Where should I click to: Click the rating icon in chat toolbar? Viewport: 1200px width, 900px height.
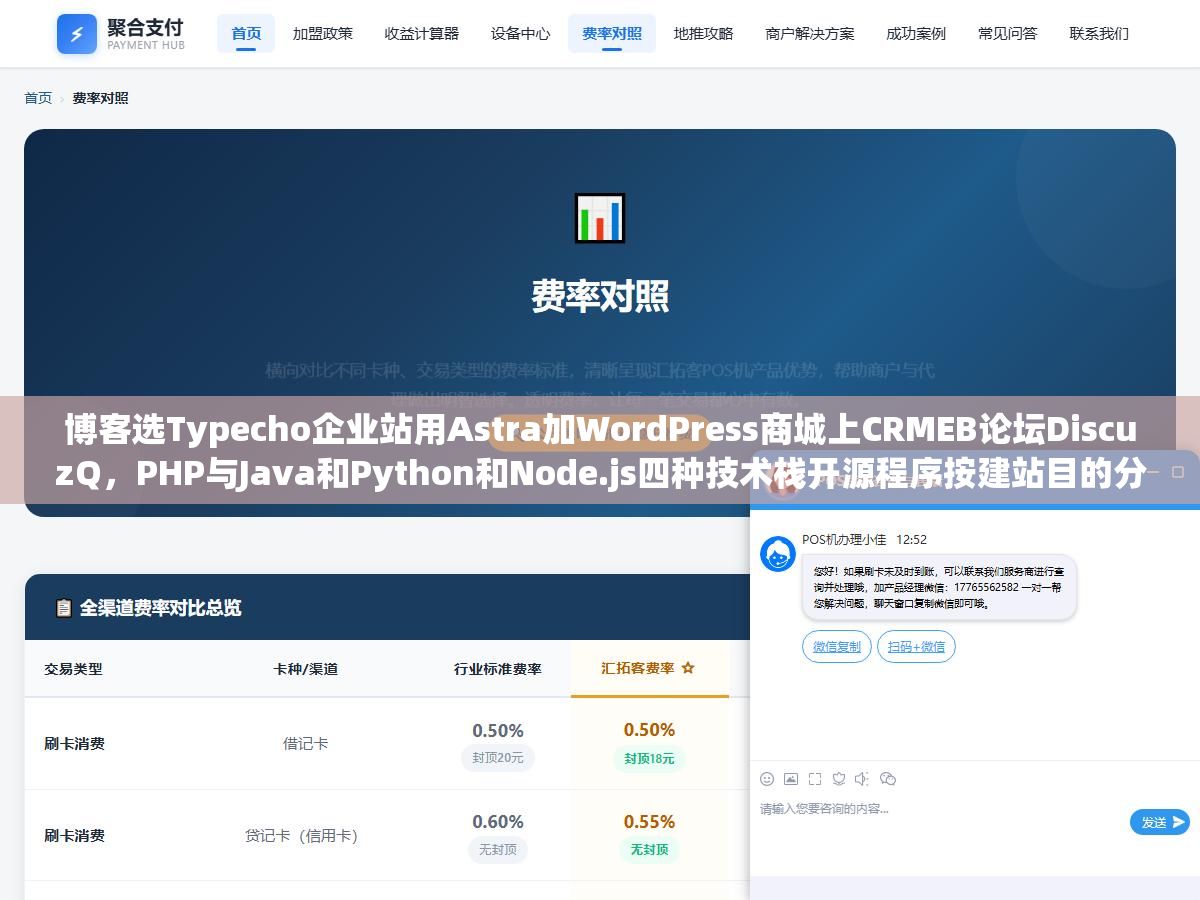(839, 779)
